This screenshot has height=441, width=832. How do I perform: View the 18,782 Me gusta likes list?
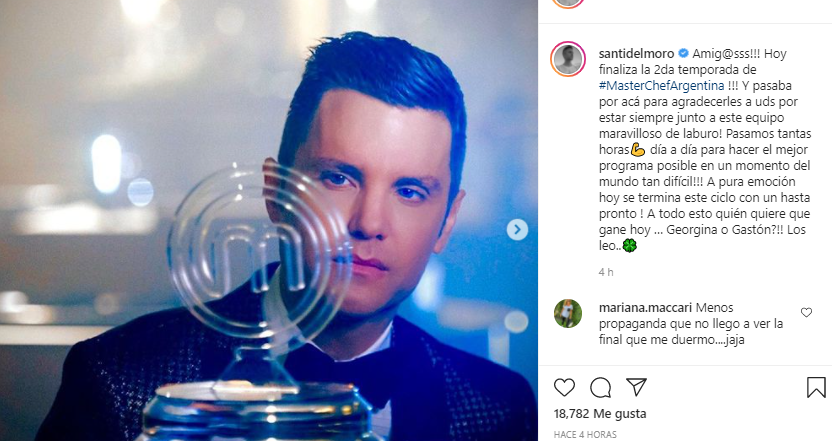point(600,413)
